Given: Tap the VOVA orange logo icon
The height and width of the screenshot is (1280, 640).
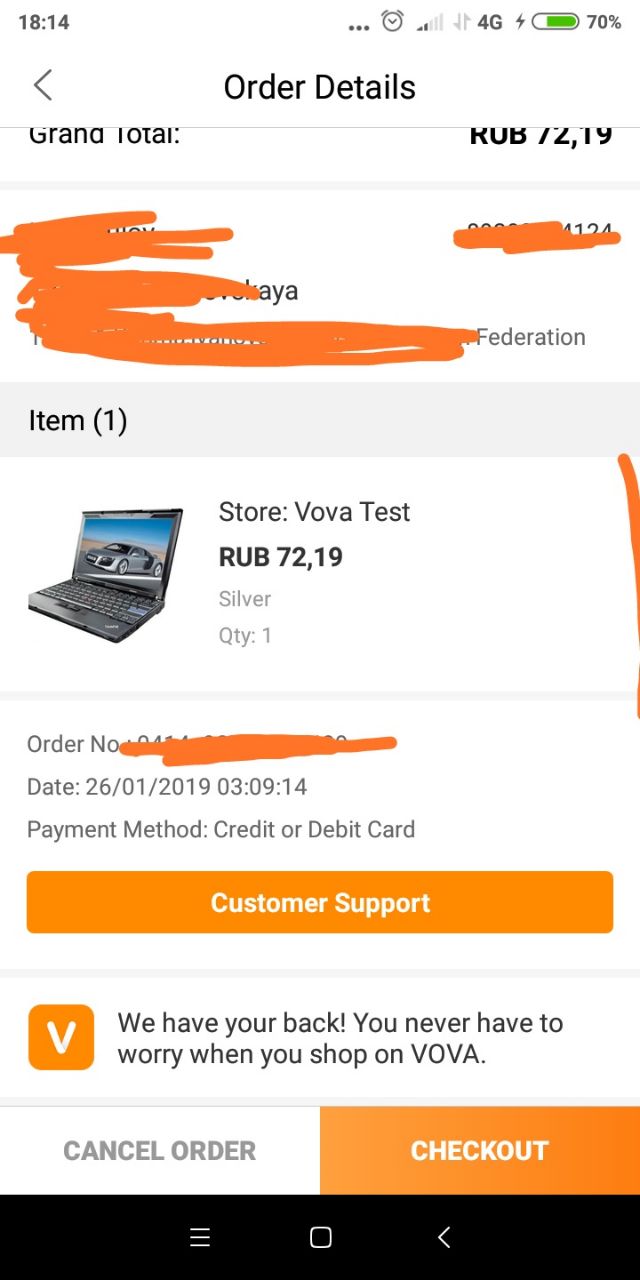Looking at the screenshot, I should point(61,1037).
